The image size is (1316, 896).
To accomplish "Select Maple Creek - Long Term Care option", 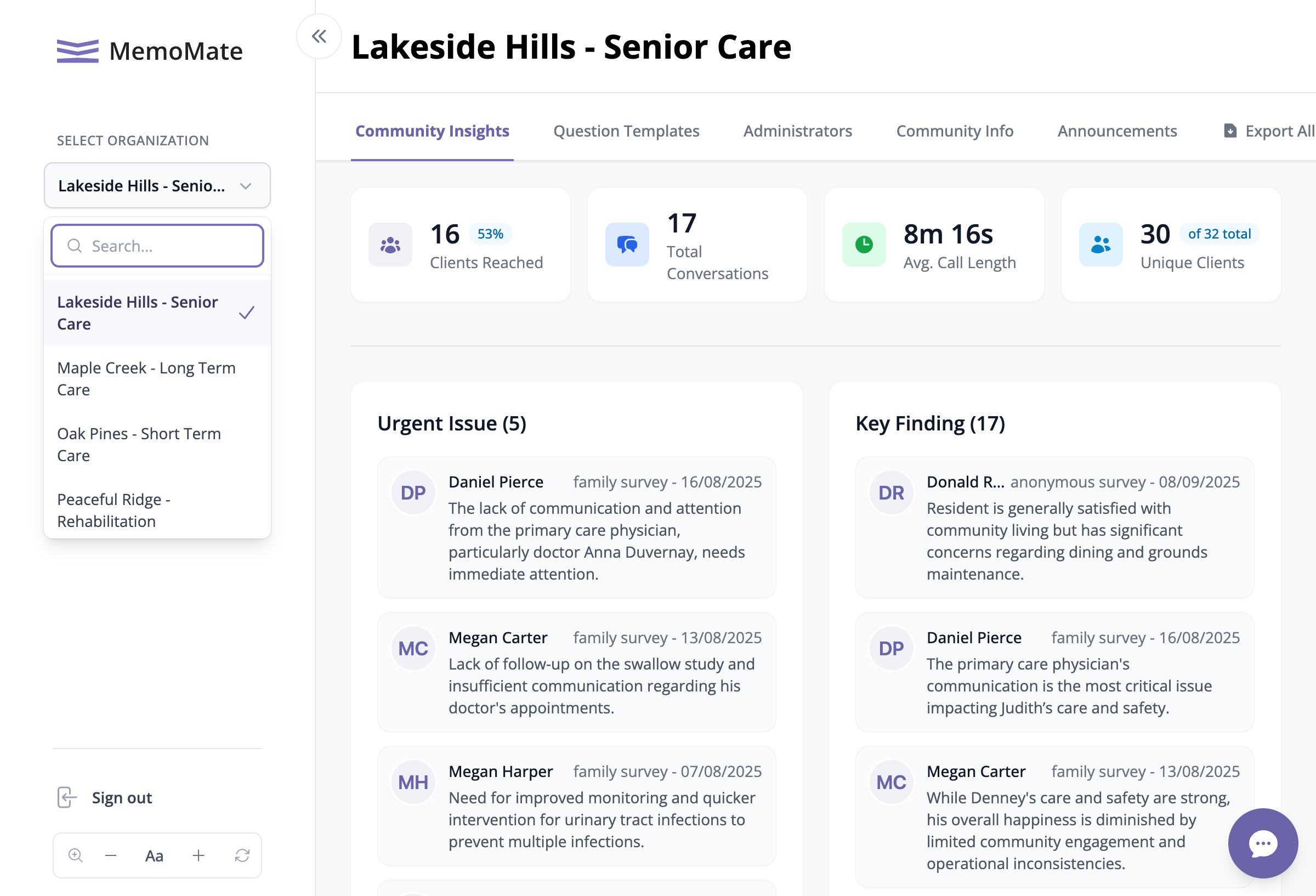I will click(x=157, y=379).
